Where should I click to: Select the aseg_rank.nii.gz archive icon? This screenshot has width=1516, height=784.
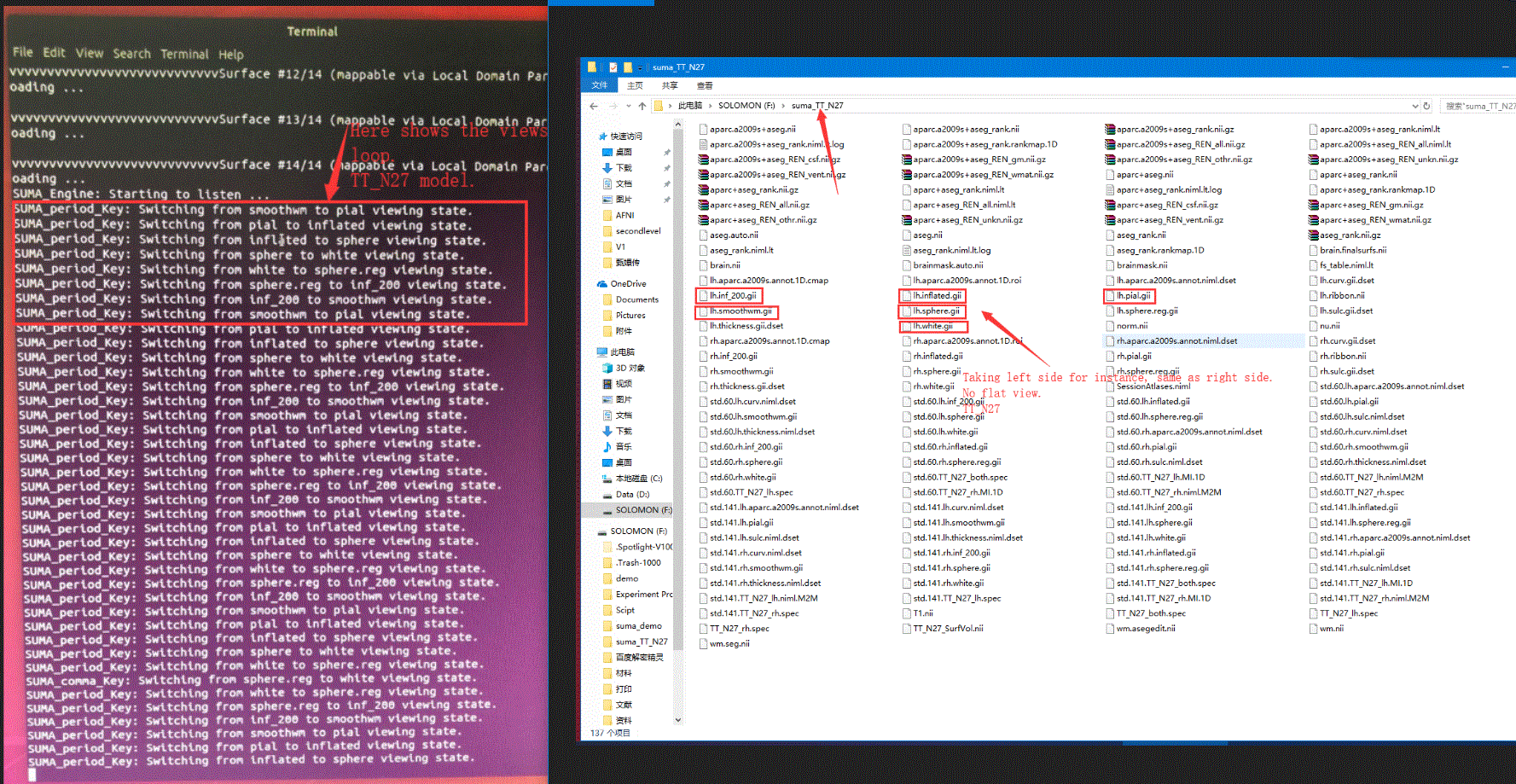1314,235
